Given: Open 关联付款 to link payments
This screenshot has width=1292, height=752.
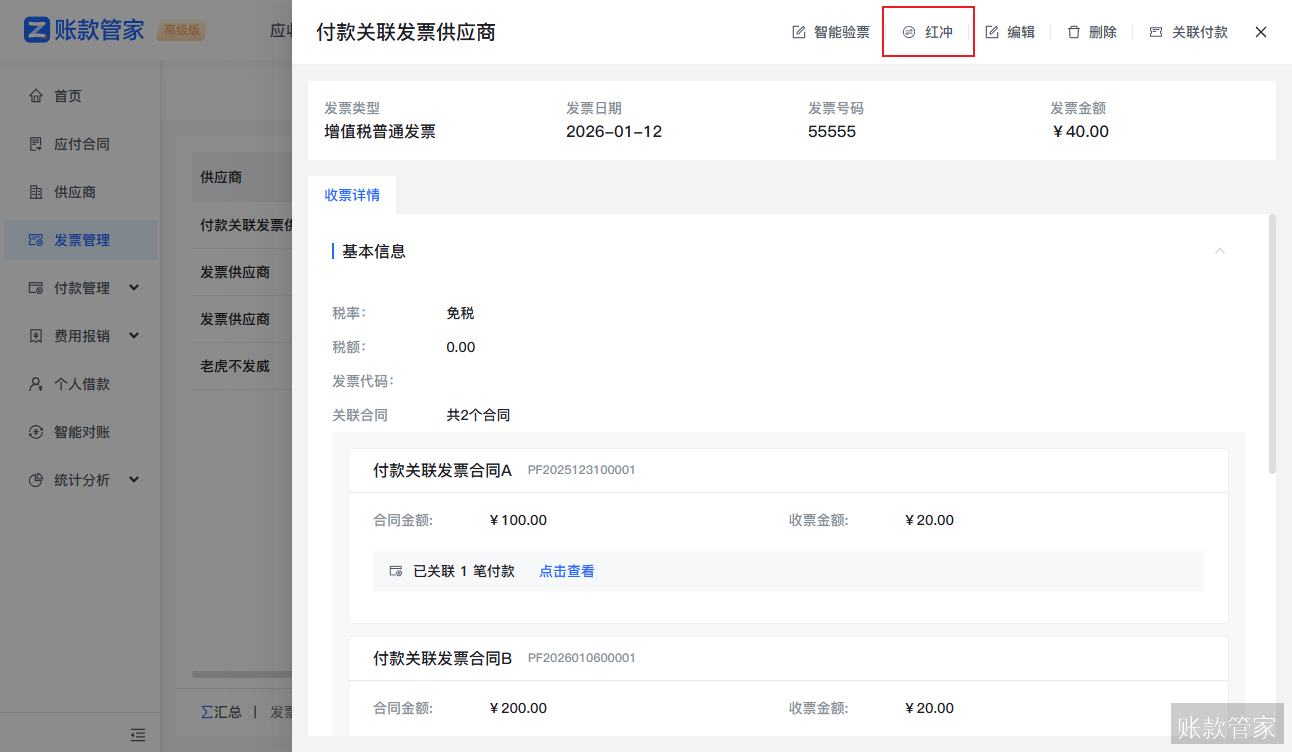Looking at the screenshot, I should (x=1188, y=31).
